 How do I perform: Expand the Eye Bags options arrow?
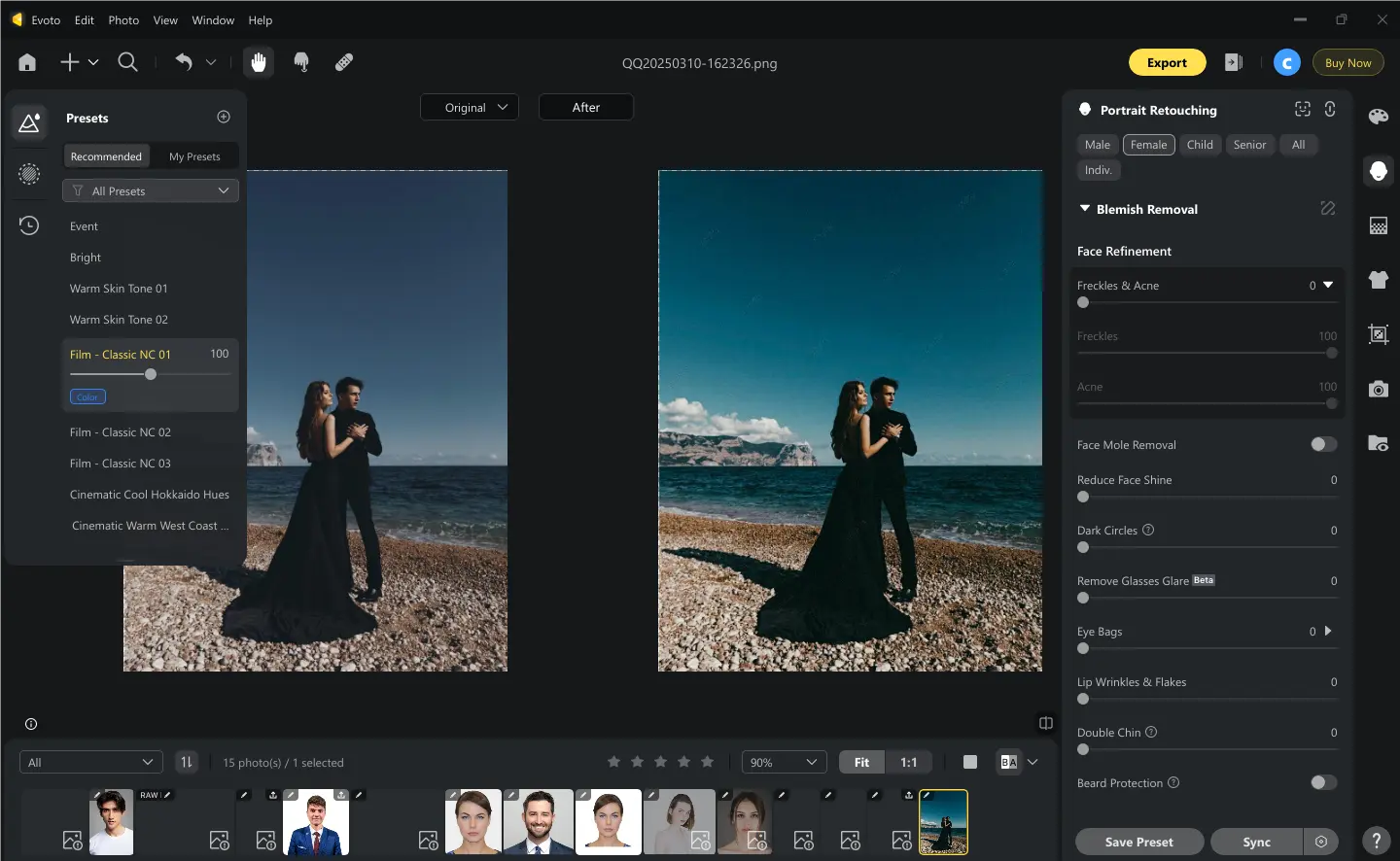coord(1328,631)
